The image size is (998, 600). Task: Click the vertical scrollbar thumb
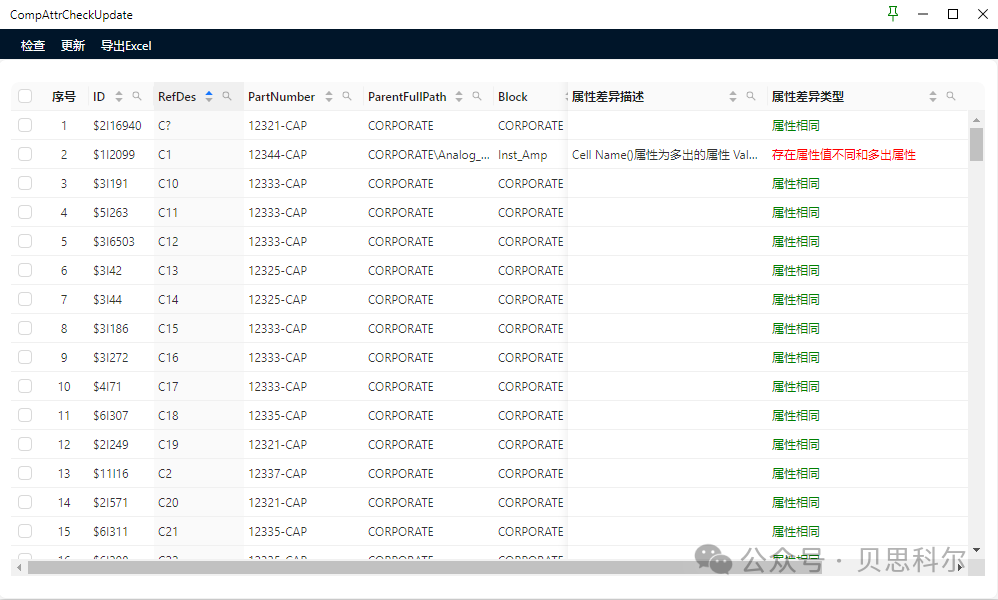tap(976, 144)
